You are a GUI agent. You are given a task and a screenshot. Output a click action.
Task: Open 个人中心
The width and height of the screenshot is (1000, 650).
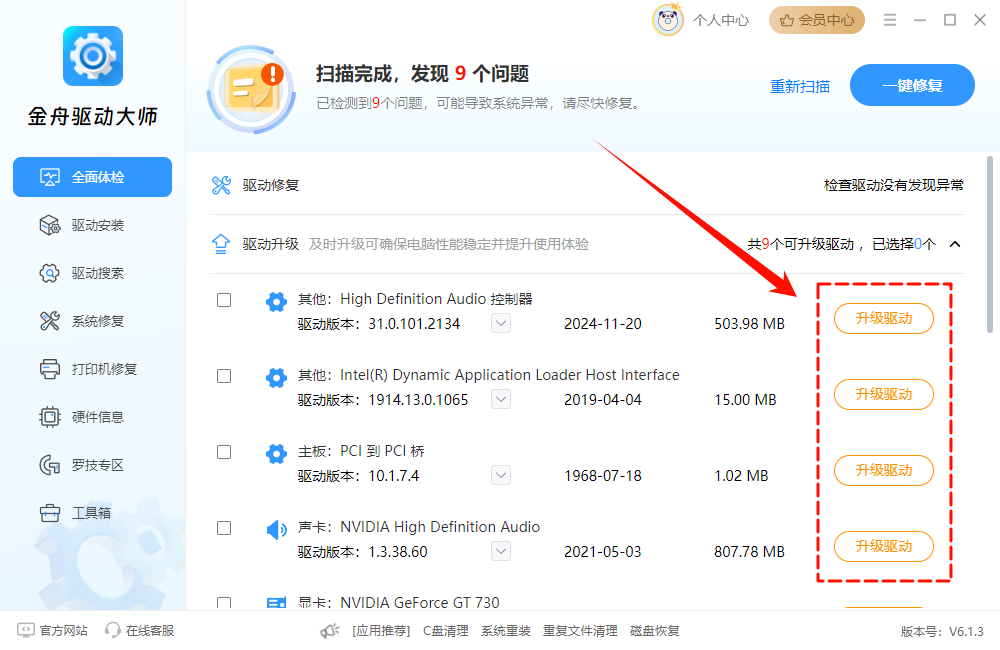point(721,20)
